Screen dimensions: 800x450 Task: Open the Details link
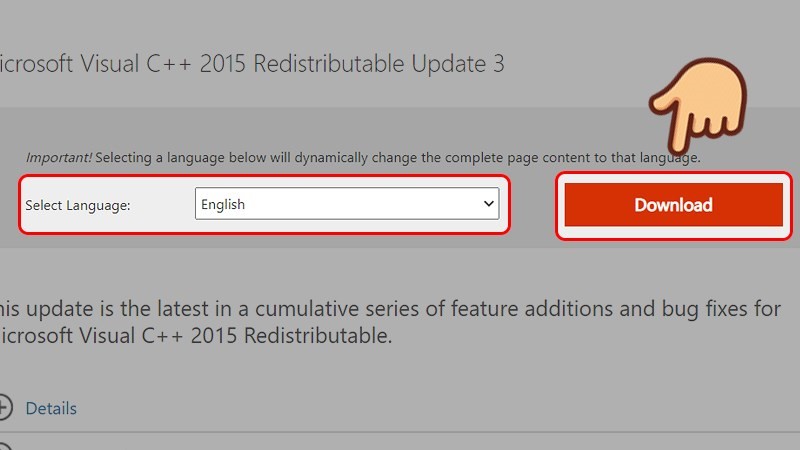pos(51,408)
